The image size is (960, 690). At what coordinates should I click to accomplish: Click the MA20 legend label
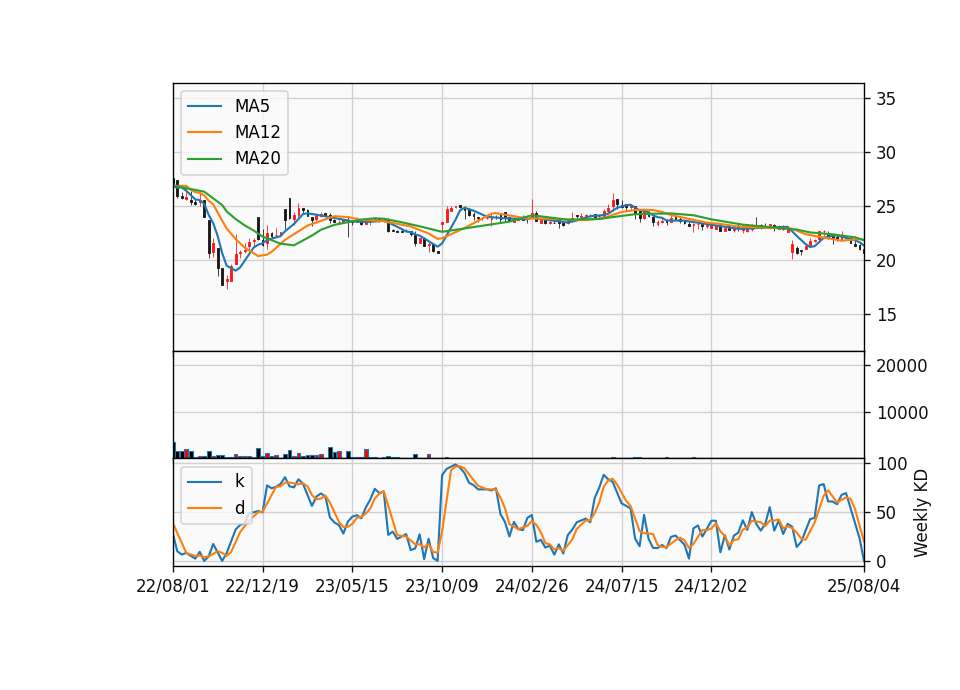click(257, 159)
